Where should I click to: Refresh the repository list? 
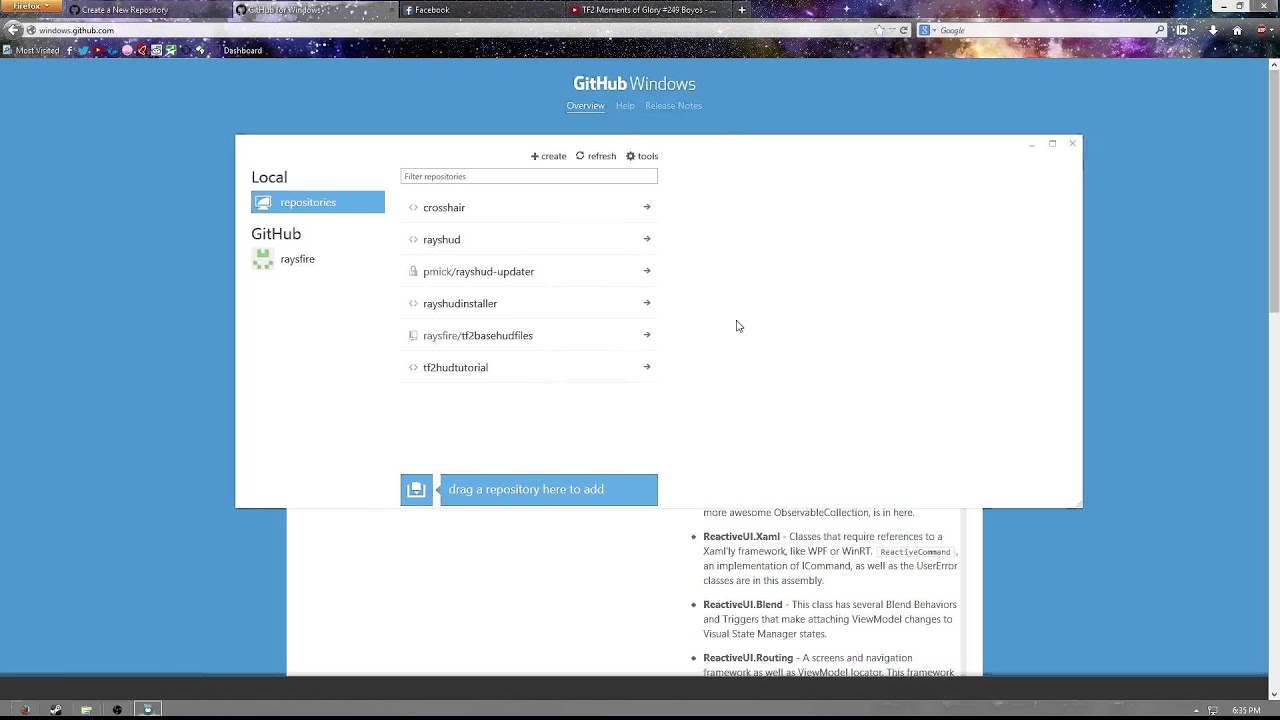(x=596, y=156)
